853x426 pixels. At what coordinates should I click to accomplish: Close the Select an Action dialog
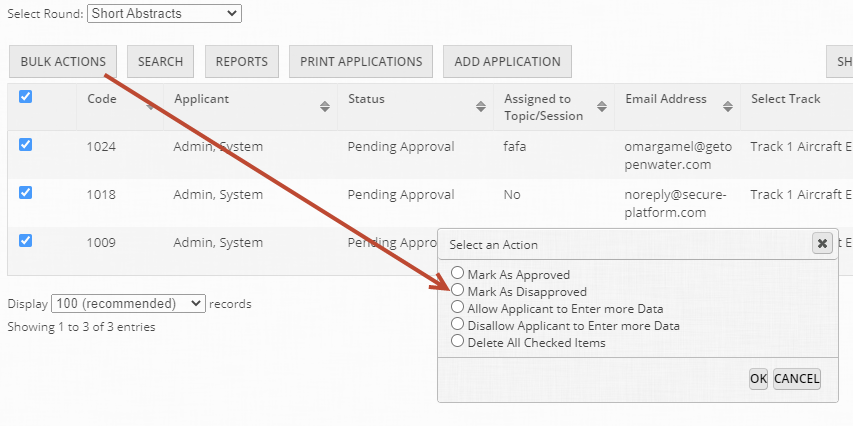[x=822, y=243]
